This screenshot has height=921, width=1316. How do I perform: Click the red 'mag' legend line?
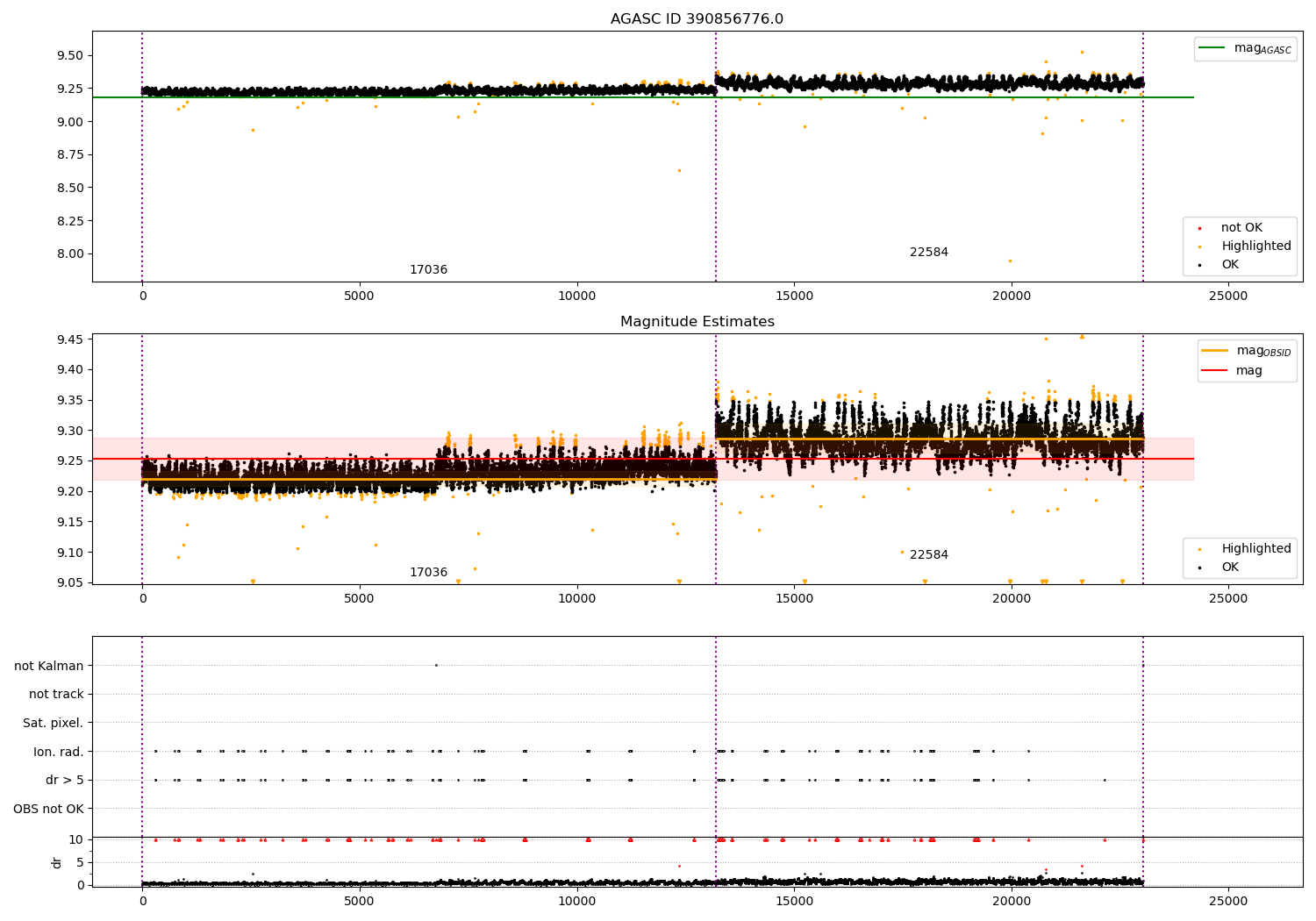[x=1215, y=371]
